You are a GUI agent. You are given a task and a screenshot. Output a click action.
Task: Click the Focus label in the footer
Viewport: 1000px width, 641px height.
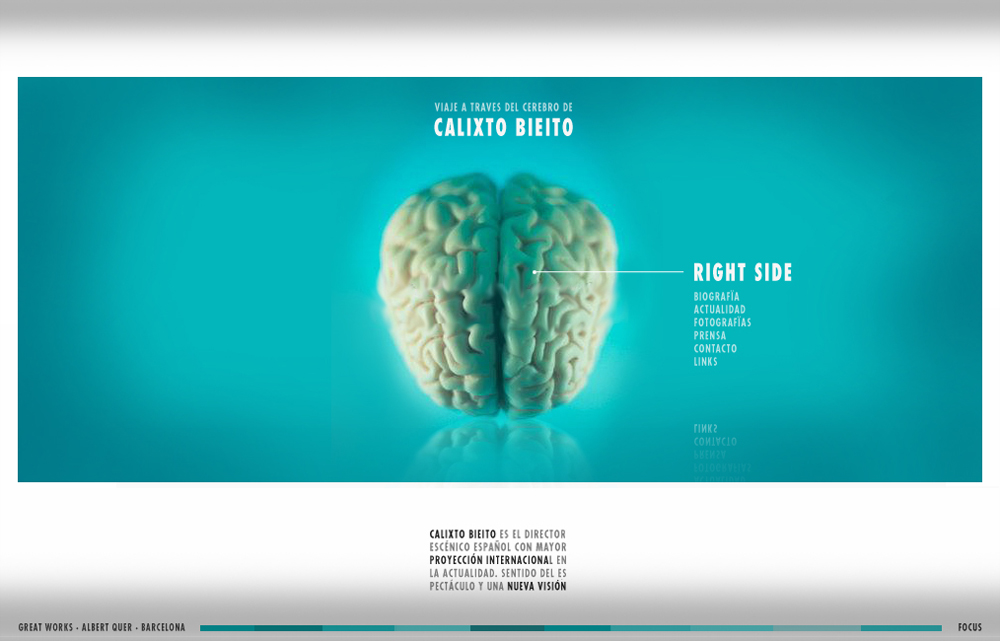tap(969, 628)
